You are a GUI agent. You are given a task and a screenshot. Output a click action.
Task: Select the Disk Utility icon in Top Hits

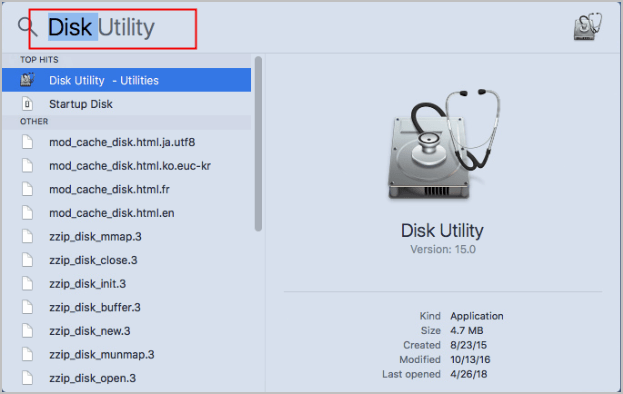[x=27, y=80]
